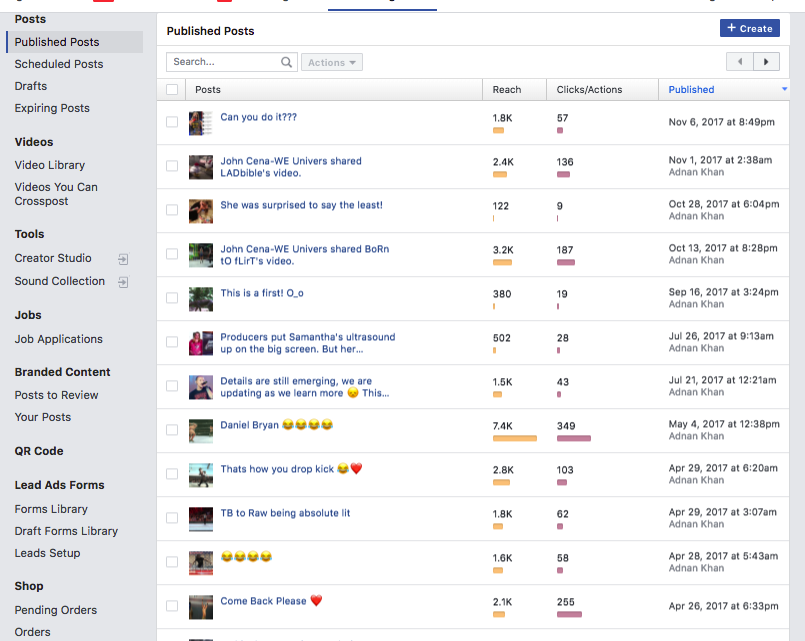Check 'This is a first! O_o' checkbox
The width and height of the screenshot is (805, 641).
[x=172, y=298]
